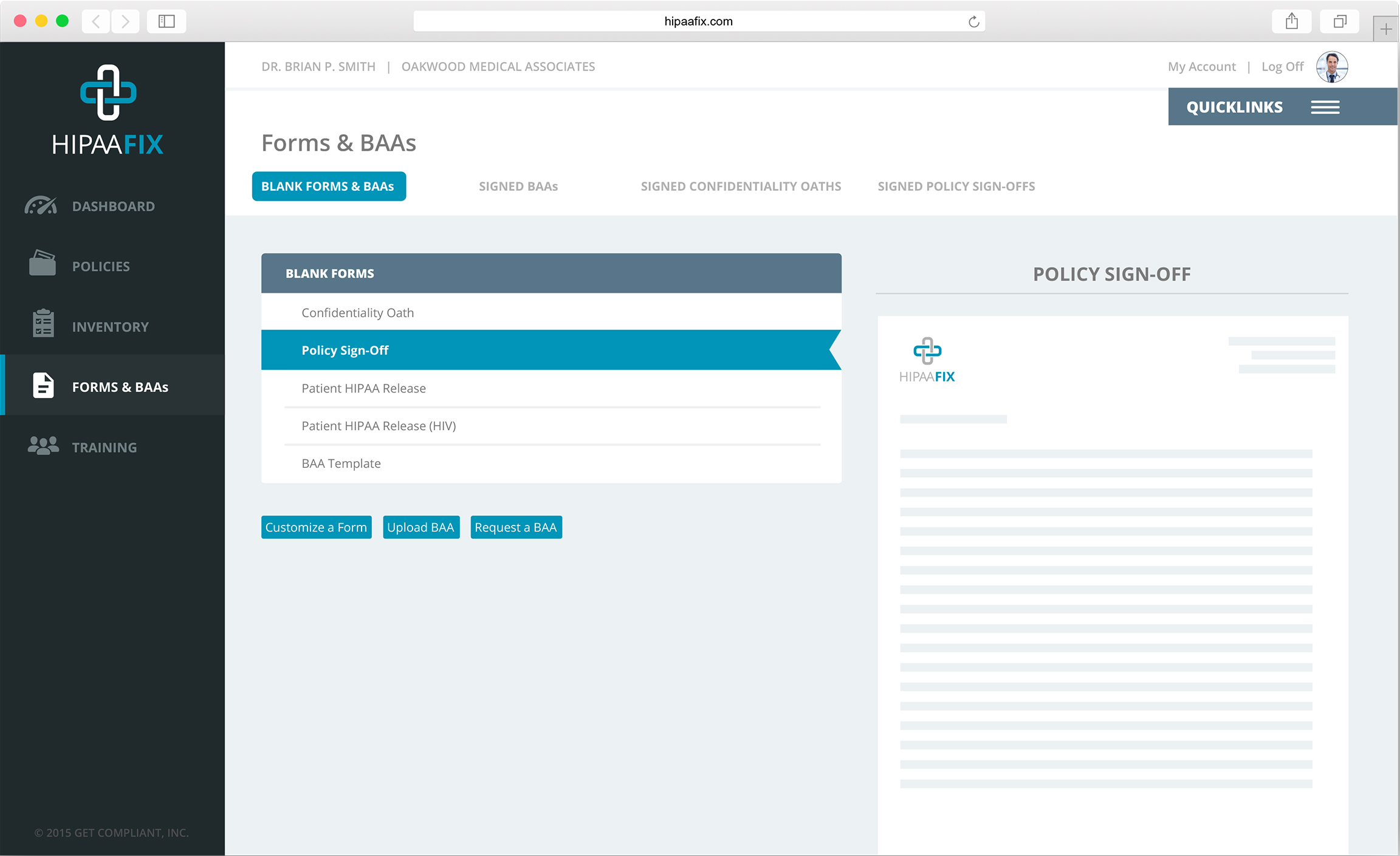Switch to Signed Policy Sign-Offs tab
This screenshot has width=1400, height=856.
956,187
